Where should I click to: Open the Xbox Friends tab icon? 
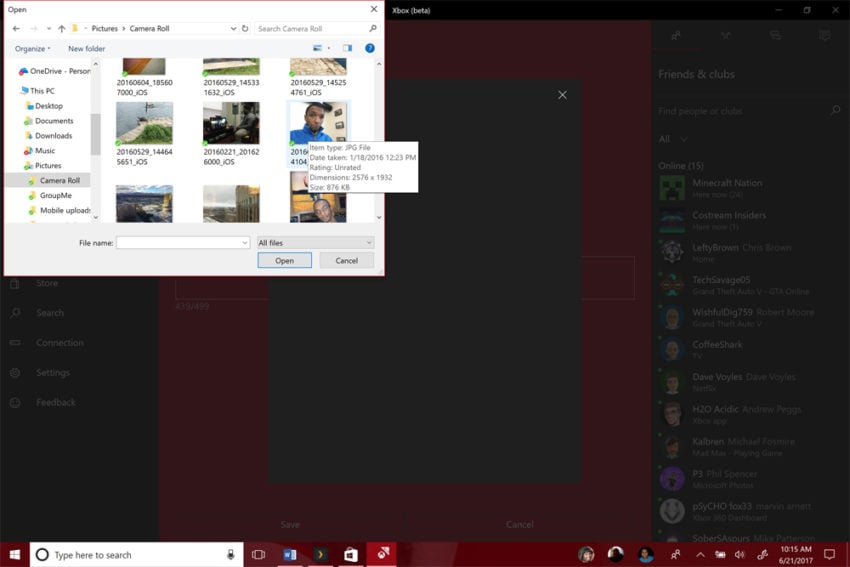[x=676, y=36]
